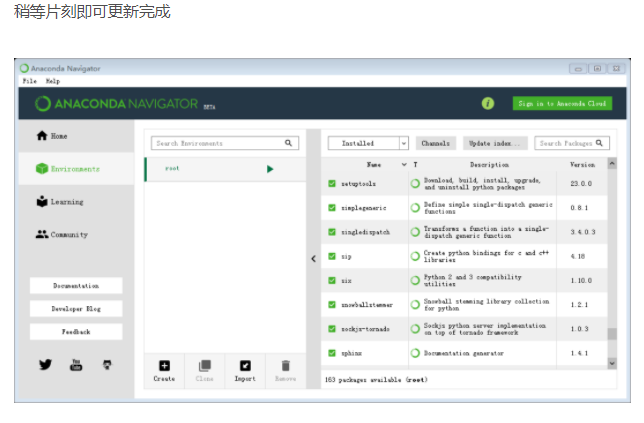Toggle the sphinx package checkbox
Image resolution: width=644 pixels, height=423 pixels.
click(332, 353)
